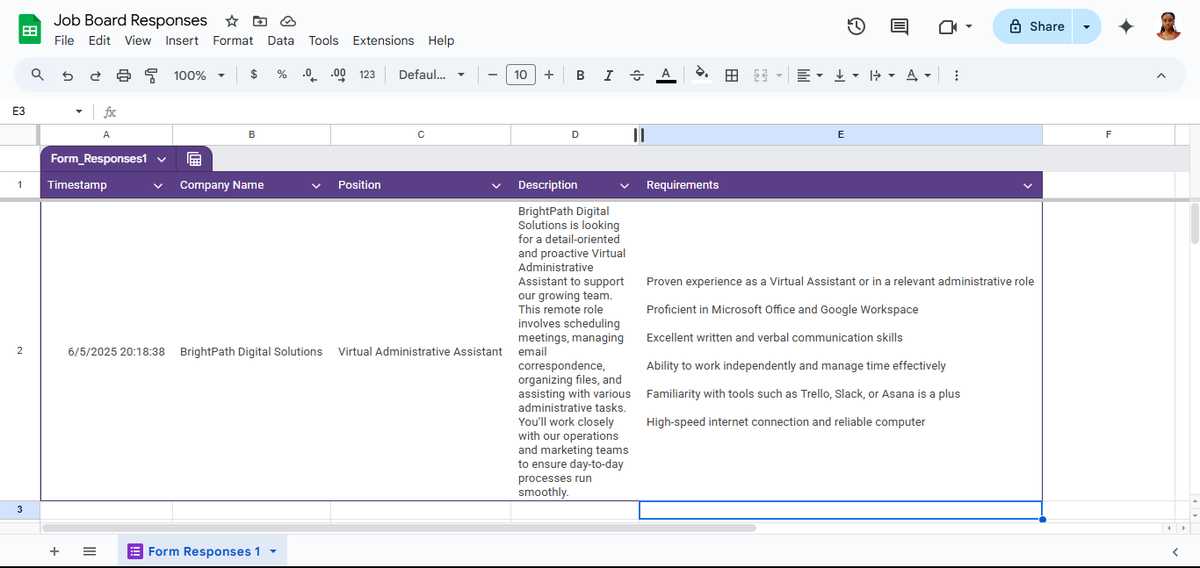The image size is (1200, 568).
Task: Open the Google Sheets home icon
Action: click(x=30, y=30)
